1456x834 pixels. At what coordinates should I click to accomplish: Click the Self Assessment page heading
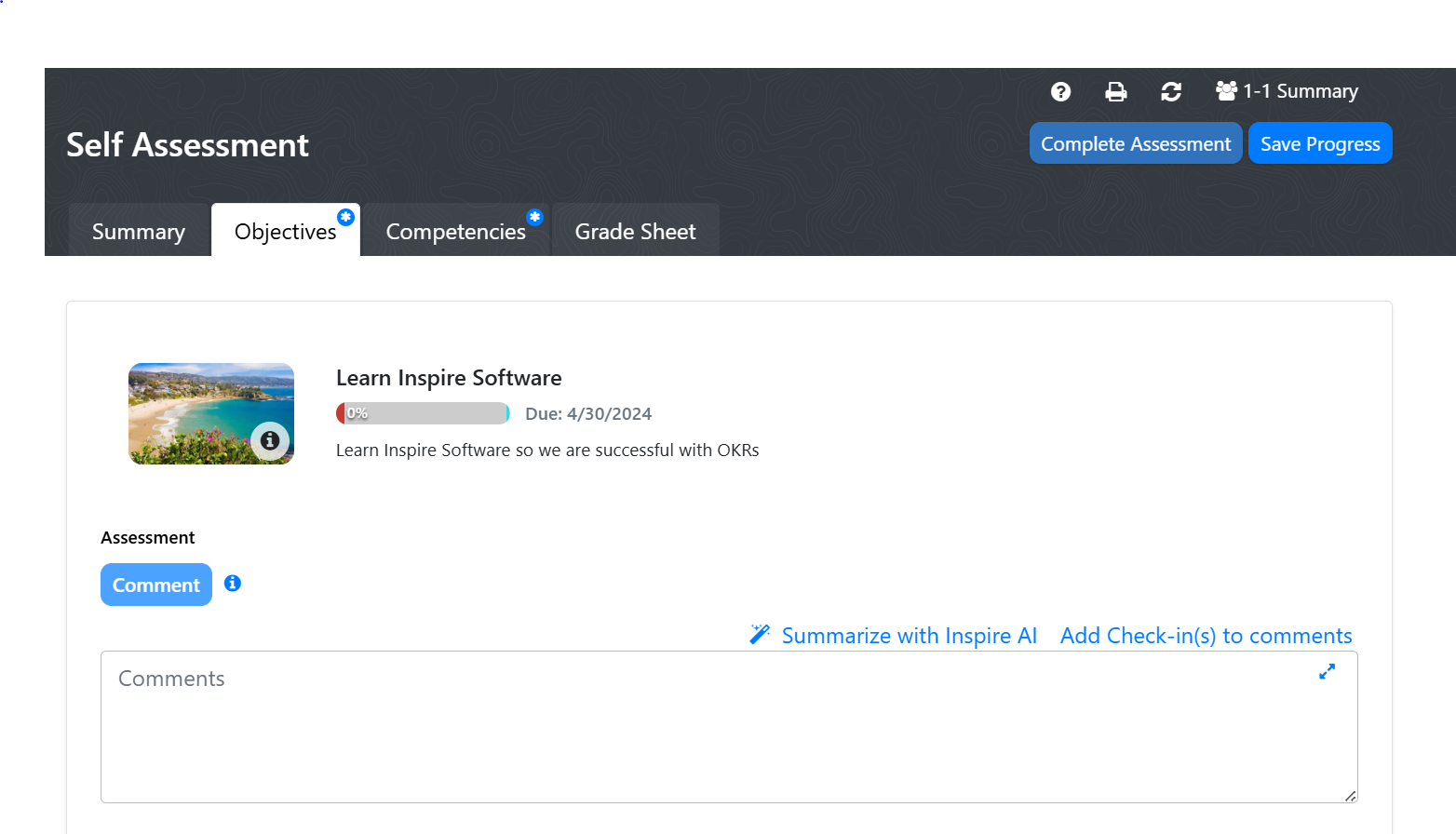[x=187, y=145]
